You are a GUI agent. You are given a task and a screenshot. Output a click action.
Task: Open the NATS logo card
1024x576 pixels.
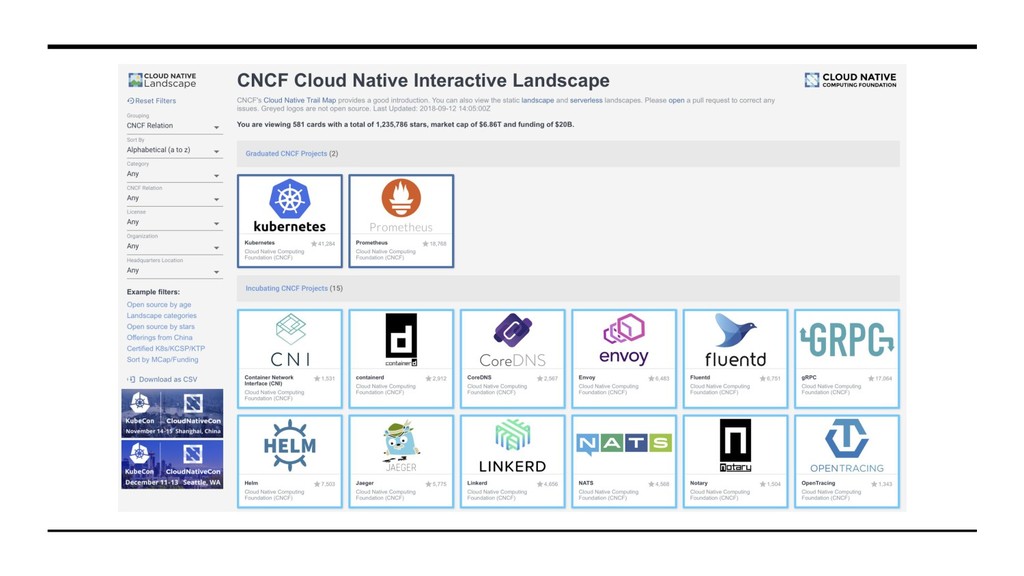(624, 444)
